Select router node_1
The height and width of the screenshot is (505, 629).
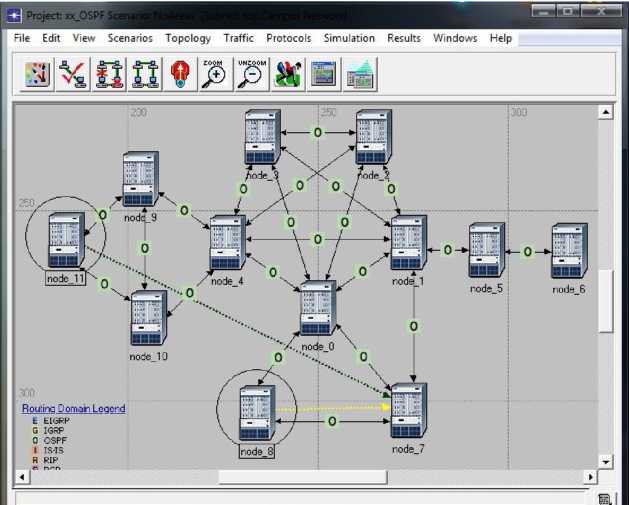point(408,243)
